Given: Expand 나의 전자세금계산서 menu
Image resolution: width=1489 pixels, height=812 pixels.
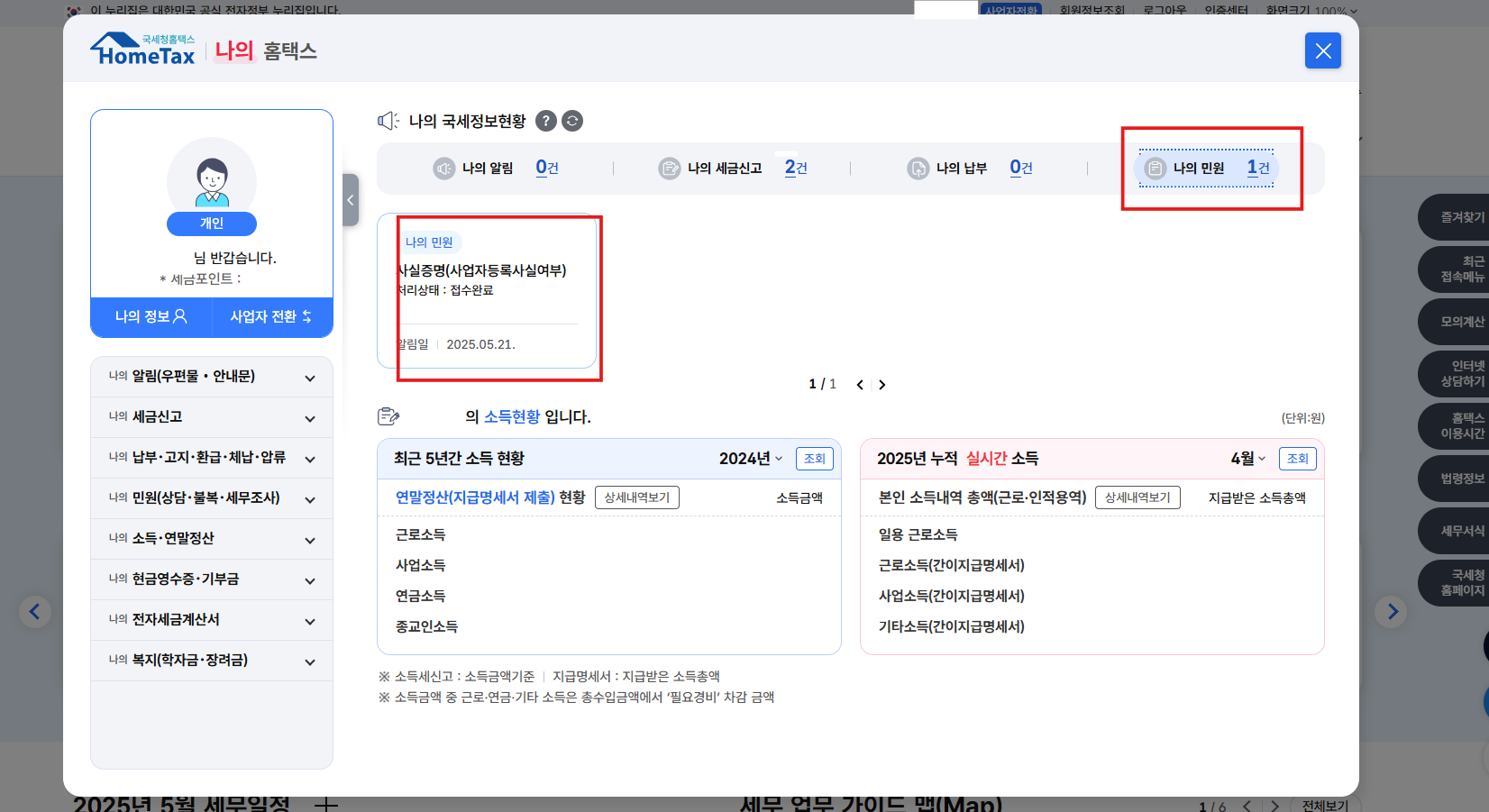Looking at the screenshot, I should tap(212, 620).
